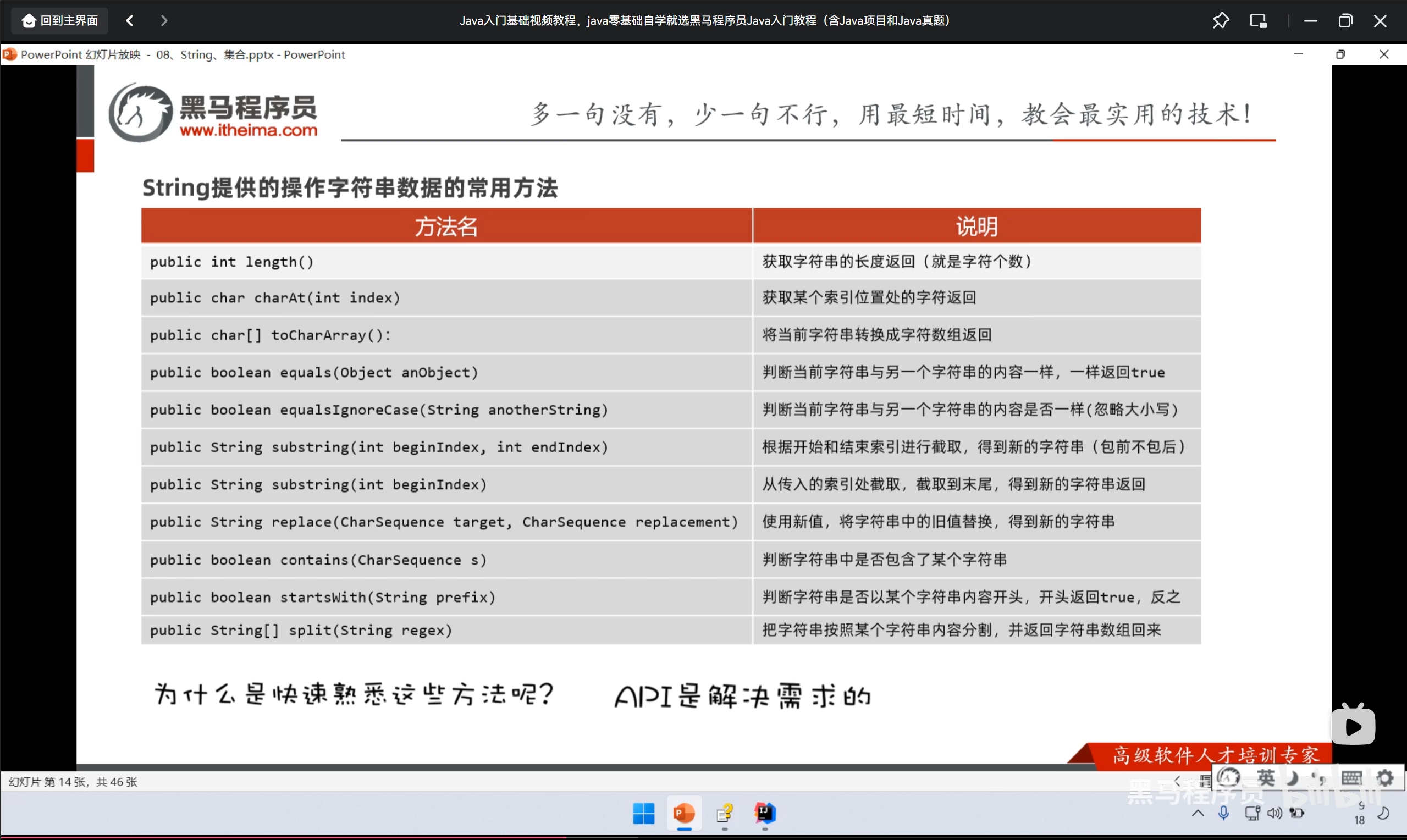Open IME settings gear
Image resolution: width=1407 pixels, height=840 pixels.
[x=1384, y=778]
